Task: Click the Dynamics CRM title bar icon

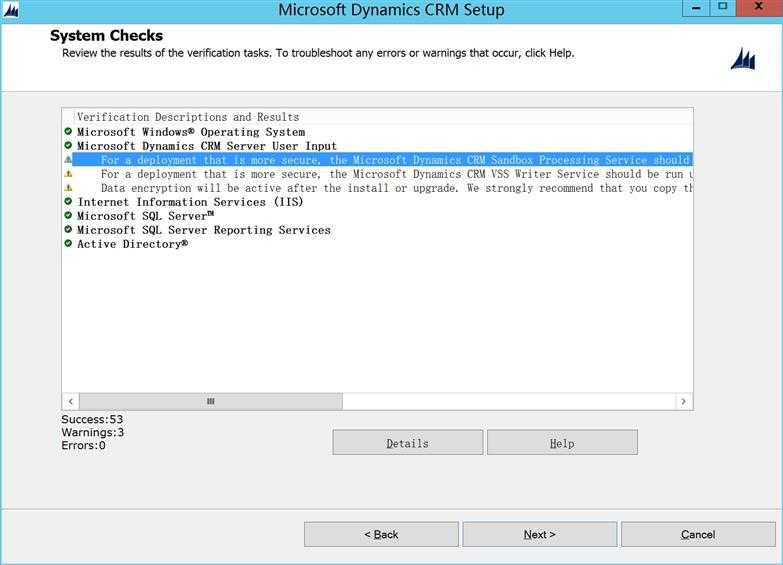Action: click(11, 9)
